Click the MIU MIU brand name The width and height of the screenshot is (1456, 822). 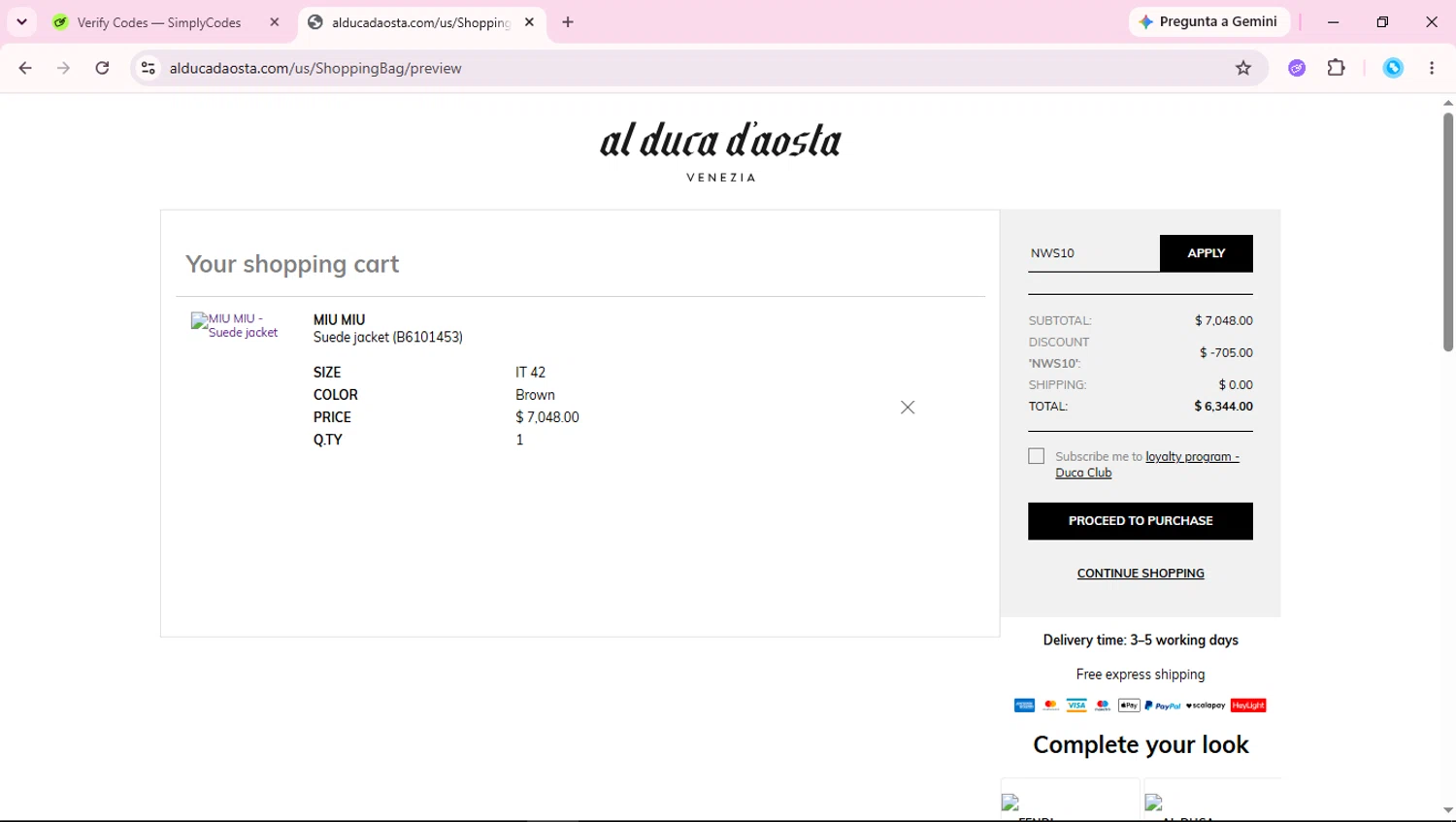(340, 319)
